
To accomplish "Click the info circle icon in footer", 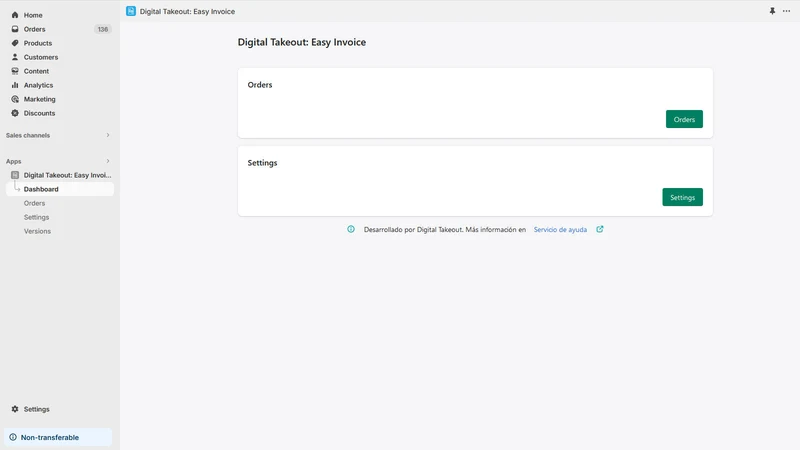I will point(351,230).
